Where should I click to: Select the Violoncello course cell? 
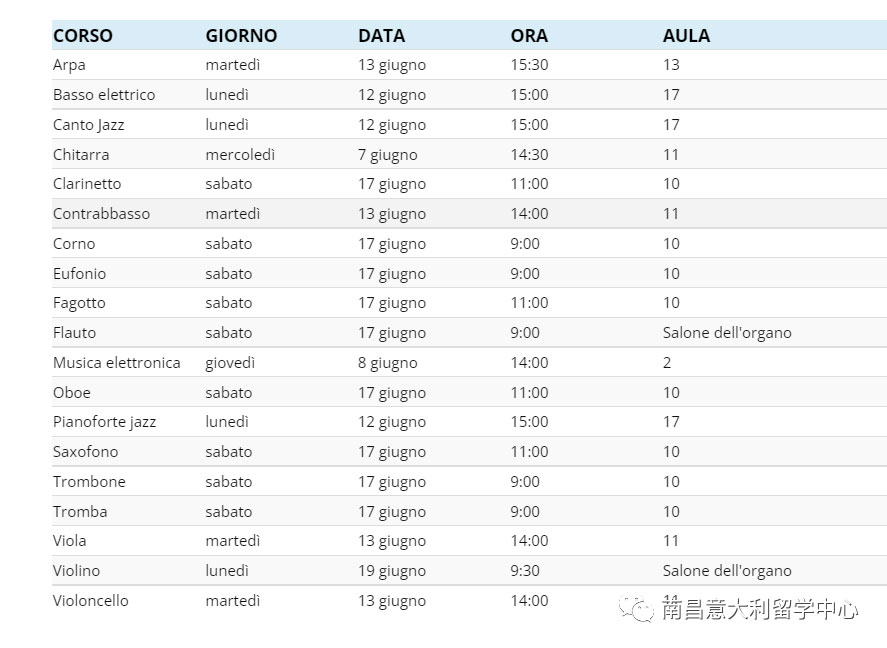(91, 601)
